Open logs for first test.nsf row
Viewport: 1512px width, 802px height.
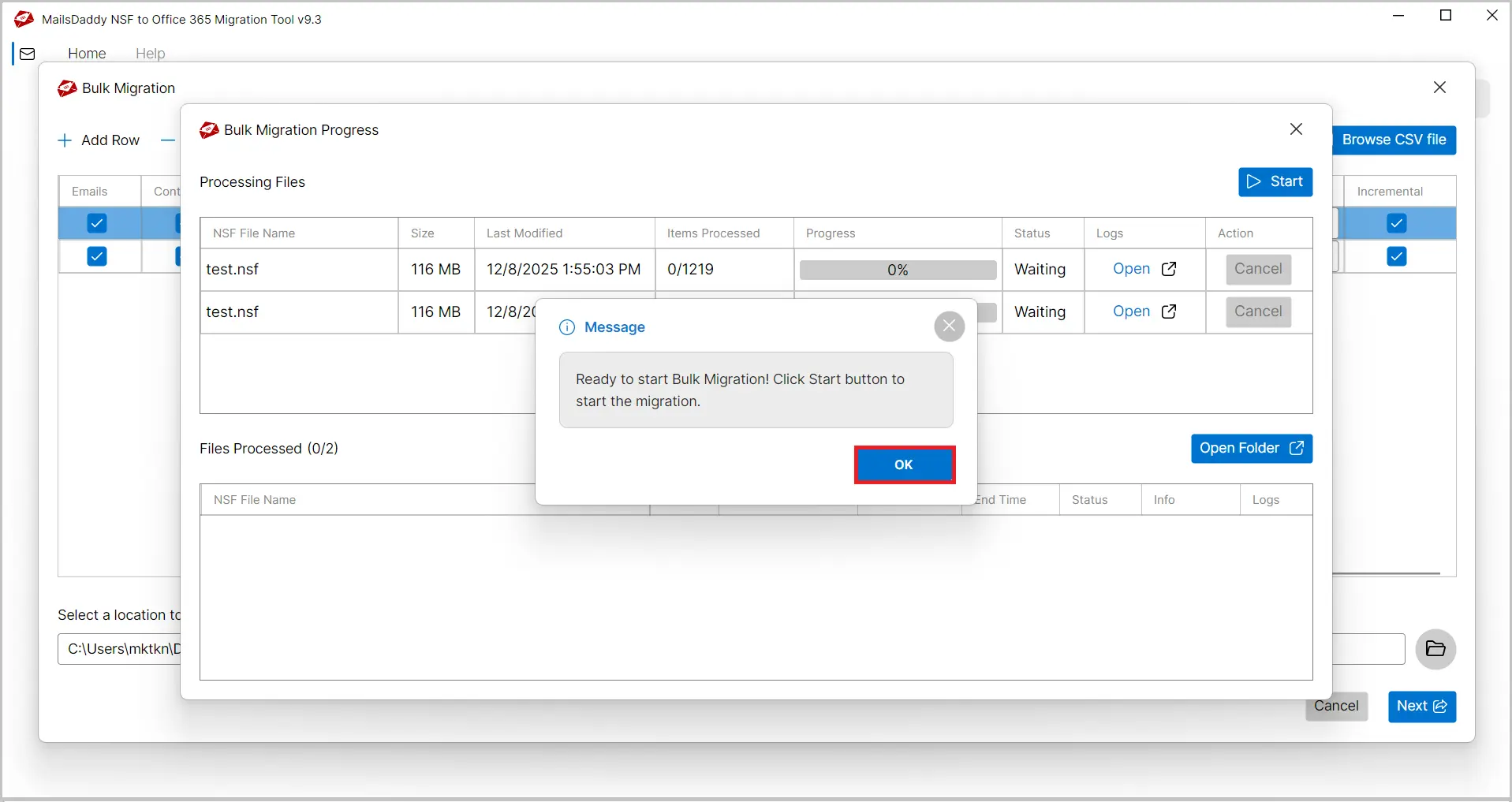pyautogui.click(x=1144, y=269)
